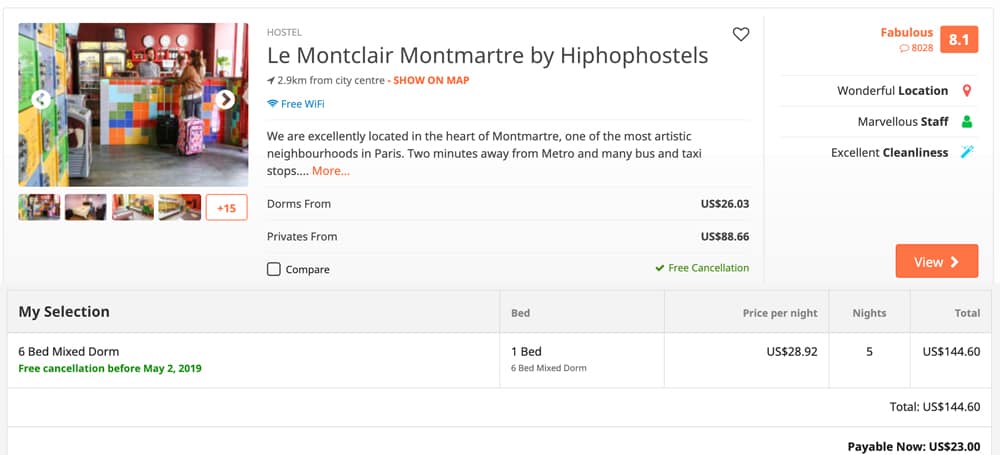Select the second photo thumbnail
This screenshot has width=1000, height=455.
86,207
